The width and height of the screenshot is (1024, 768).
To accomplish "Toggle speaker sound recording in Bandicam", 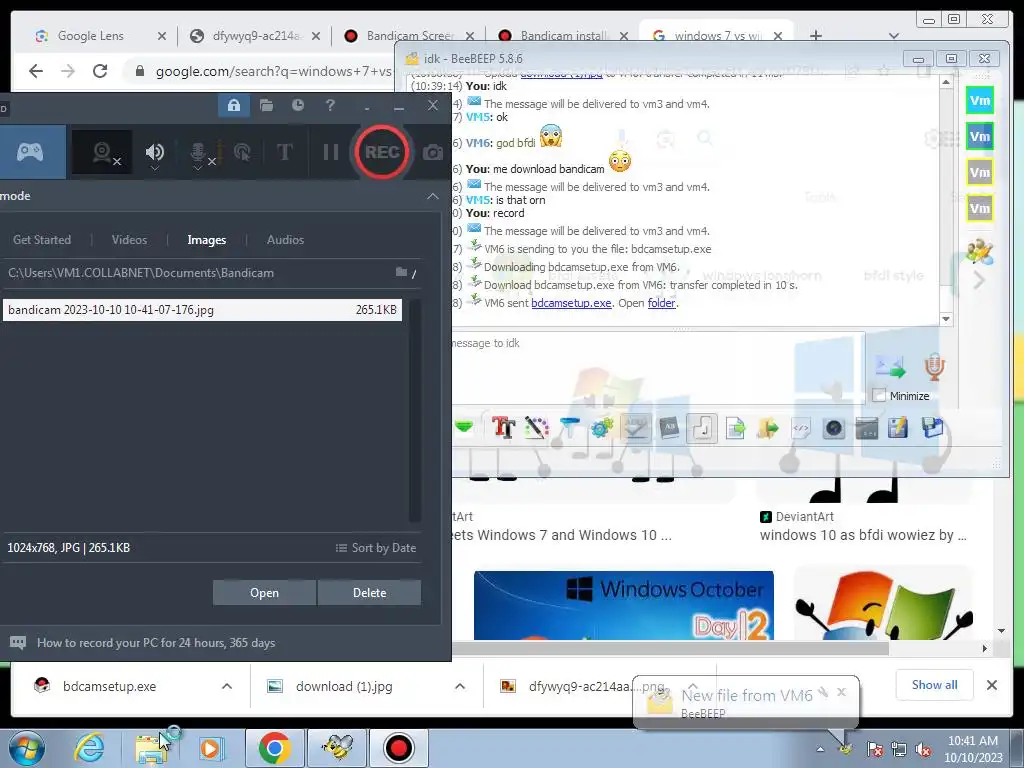I will 155,152.
